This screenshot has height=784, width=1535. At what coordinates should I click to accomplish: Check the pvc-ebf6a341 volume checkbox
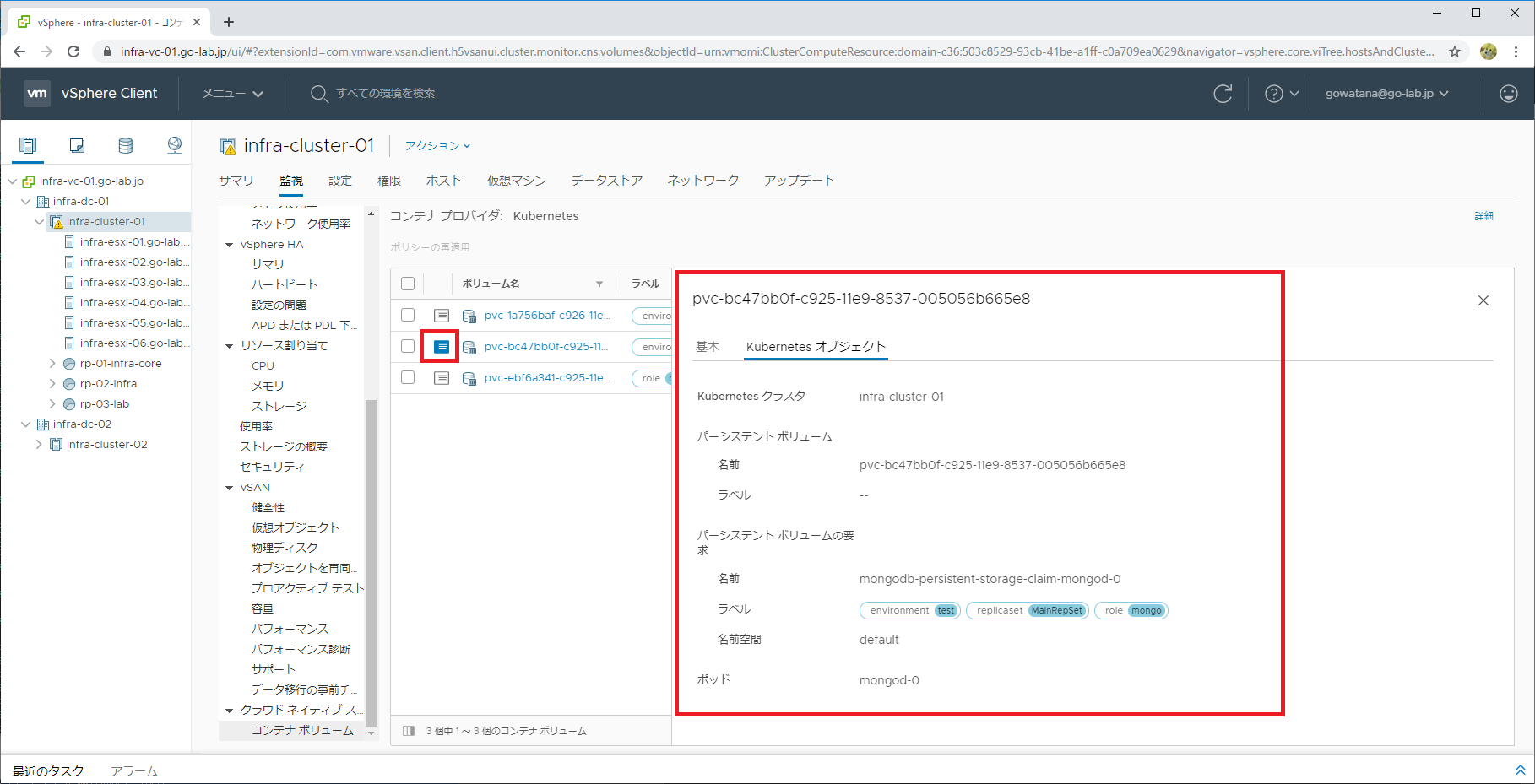pyautogui.click(x=408, y=377)
